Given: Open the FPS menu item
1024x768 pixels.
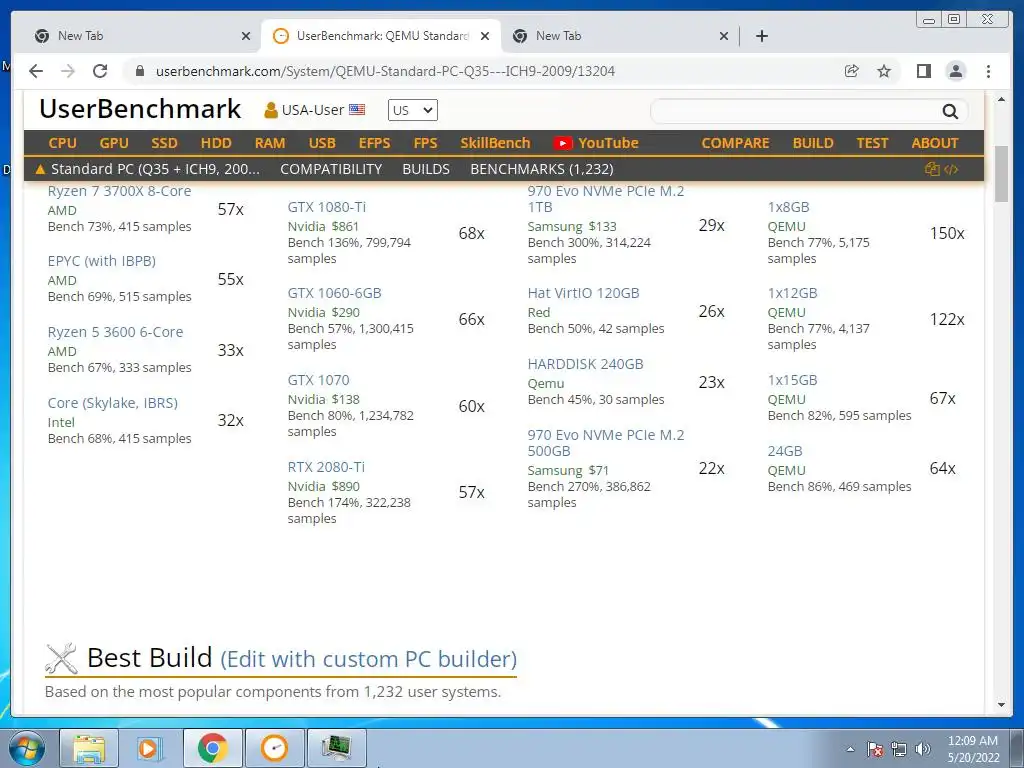Looking at the screenshot, I should tap(425, 143).
